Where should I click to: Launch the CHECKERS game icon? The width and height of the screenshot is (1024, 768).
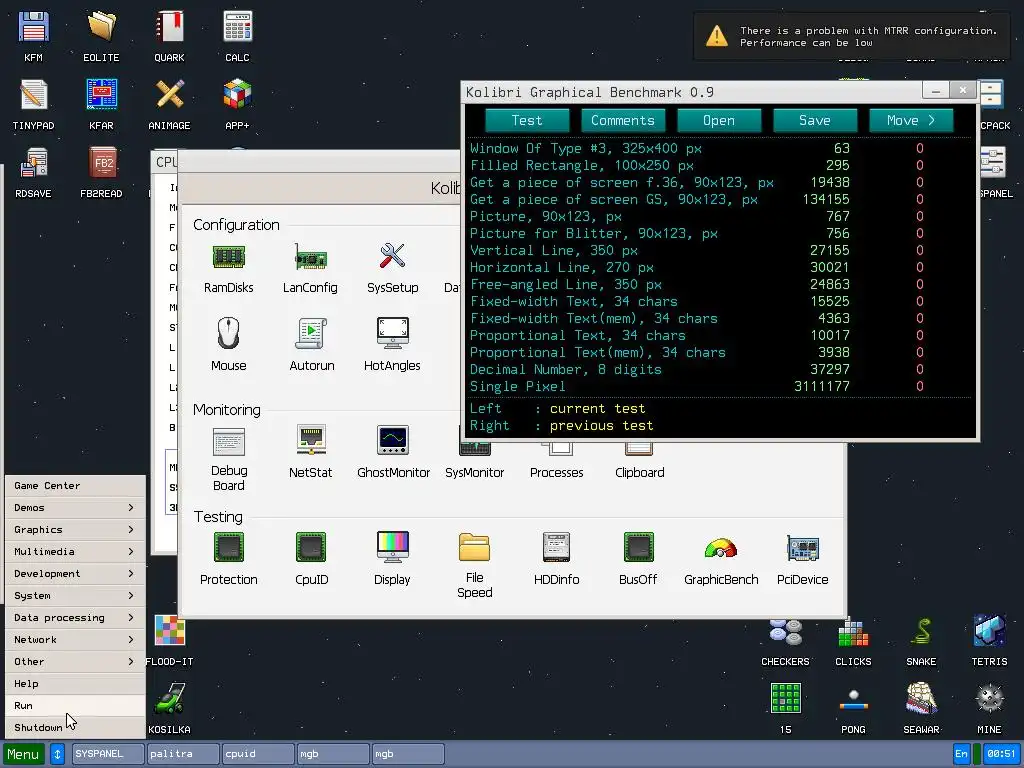[786, 632]
